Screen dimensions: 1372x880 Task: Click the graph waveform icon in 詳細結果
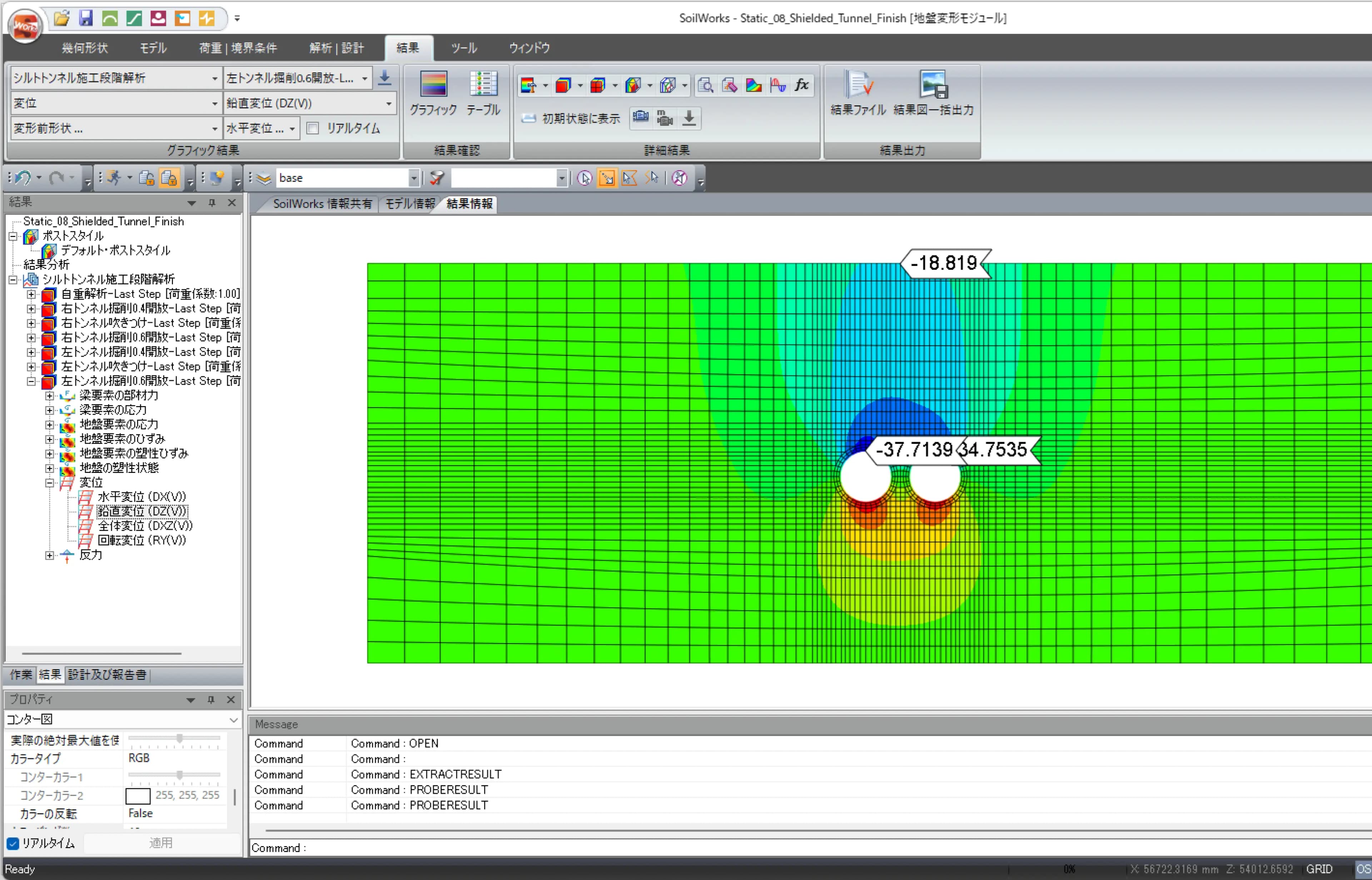click(x=777, y=86)
